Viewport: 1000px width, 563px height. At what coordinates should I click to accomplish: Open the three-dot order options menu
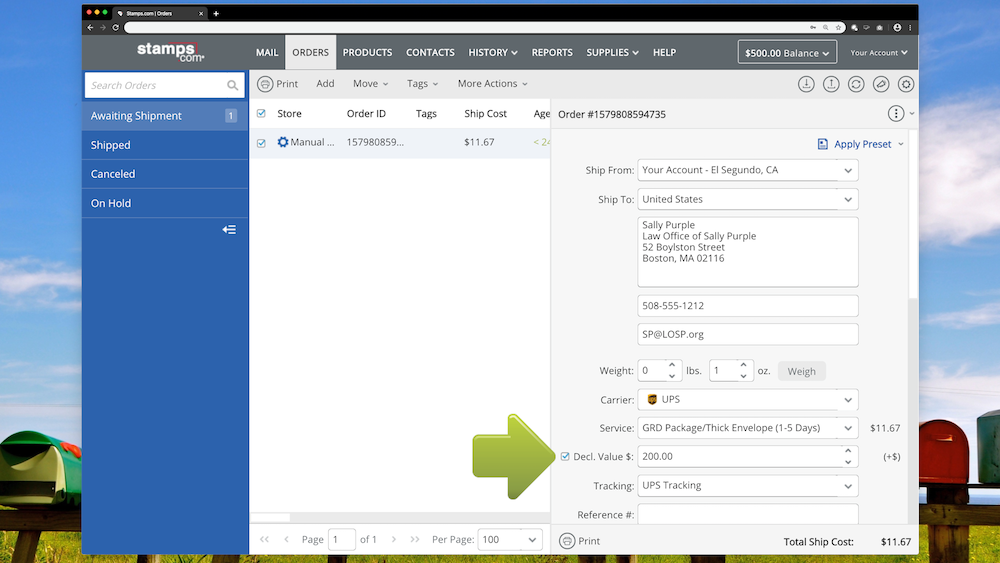point(895,113)
